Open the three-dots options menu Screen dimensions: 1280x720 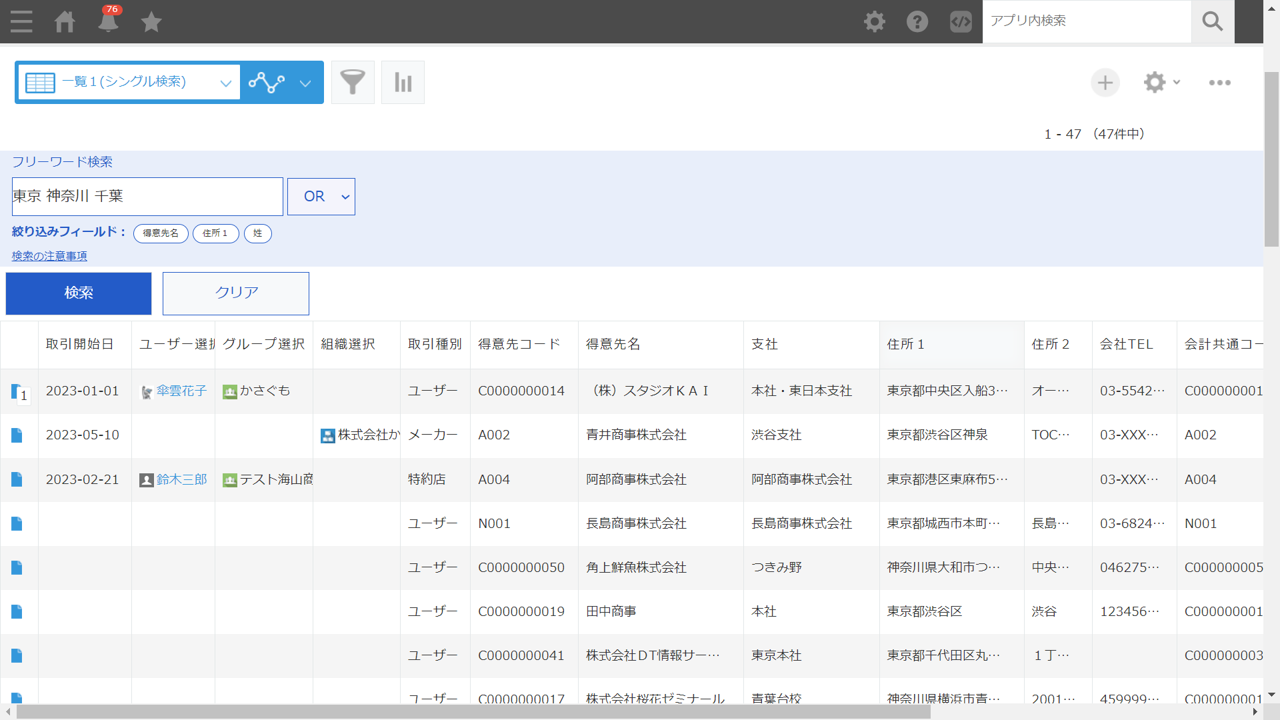point(1219,82)
